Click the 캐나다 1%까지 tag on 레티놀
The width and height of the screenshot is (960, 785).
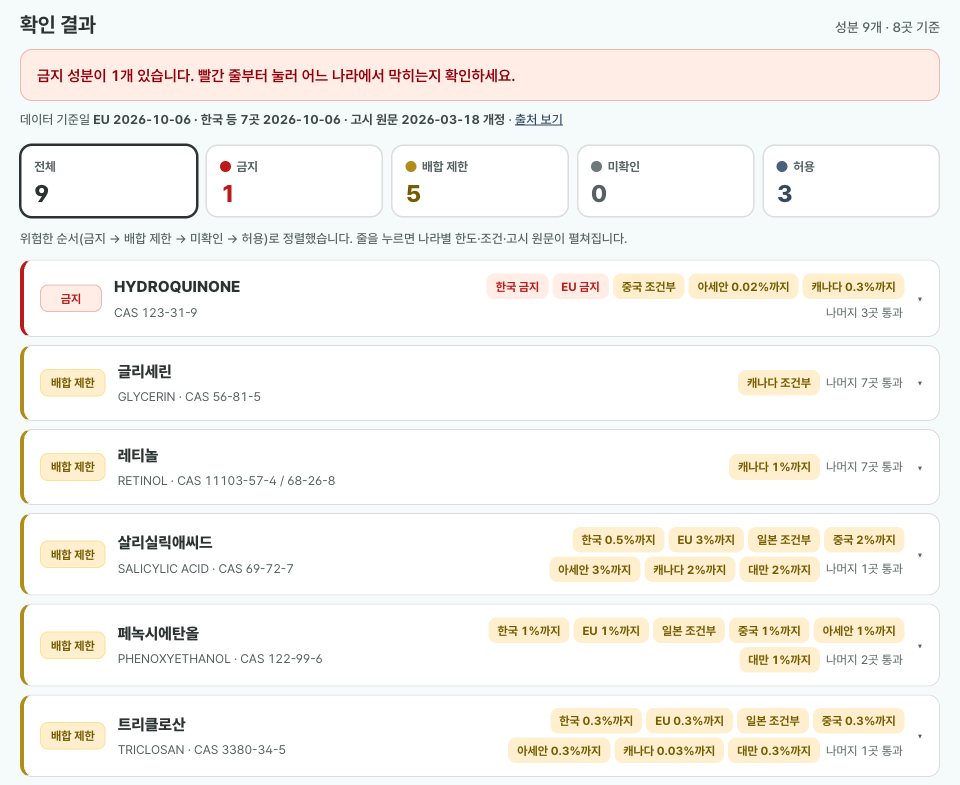coord(774,467)
